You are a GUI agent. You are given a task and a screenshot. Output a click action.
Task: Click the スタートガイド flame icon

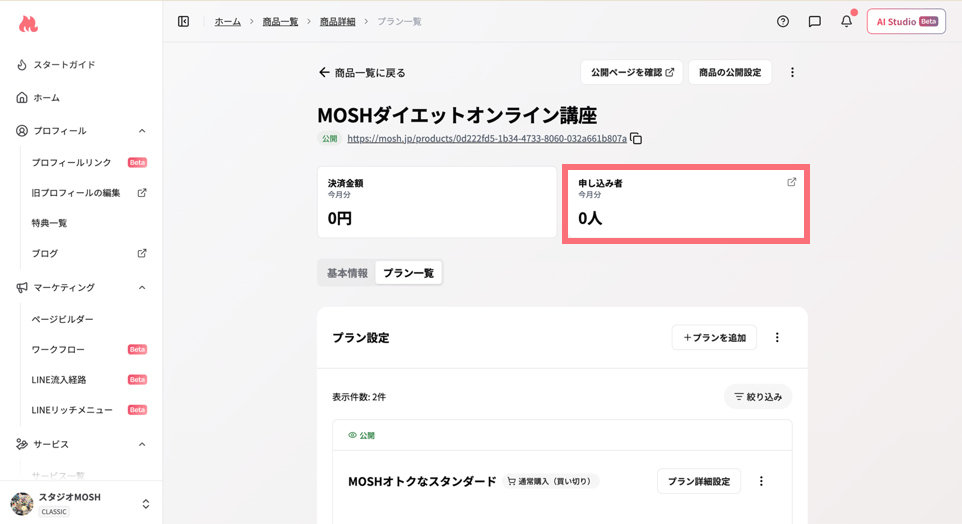pyautogui.click(x=22, y=64)
